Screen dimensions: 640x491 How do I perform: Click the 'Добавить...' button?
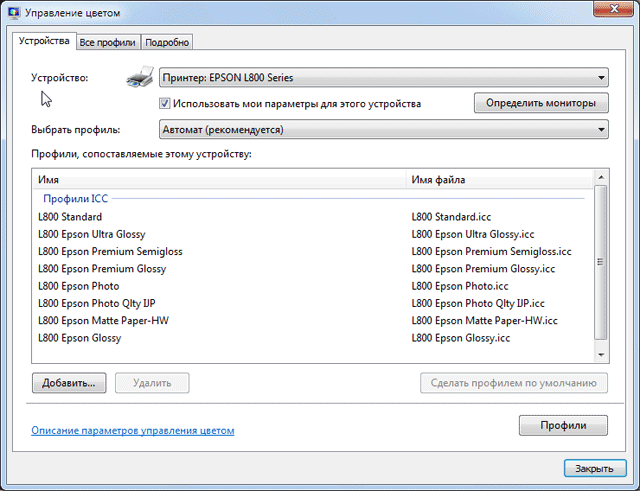click(69, 383)
